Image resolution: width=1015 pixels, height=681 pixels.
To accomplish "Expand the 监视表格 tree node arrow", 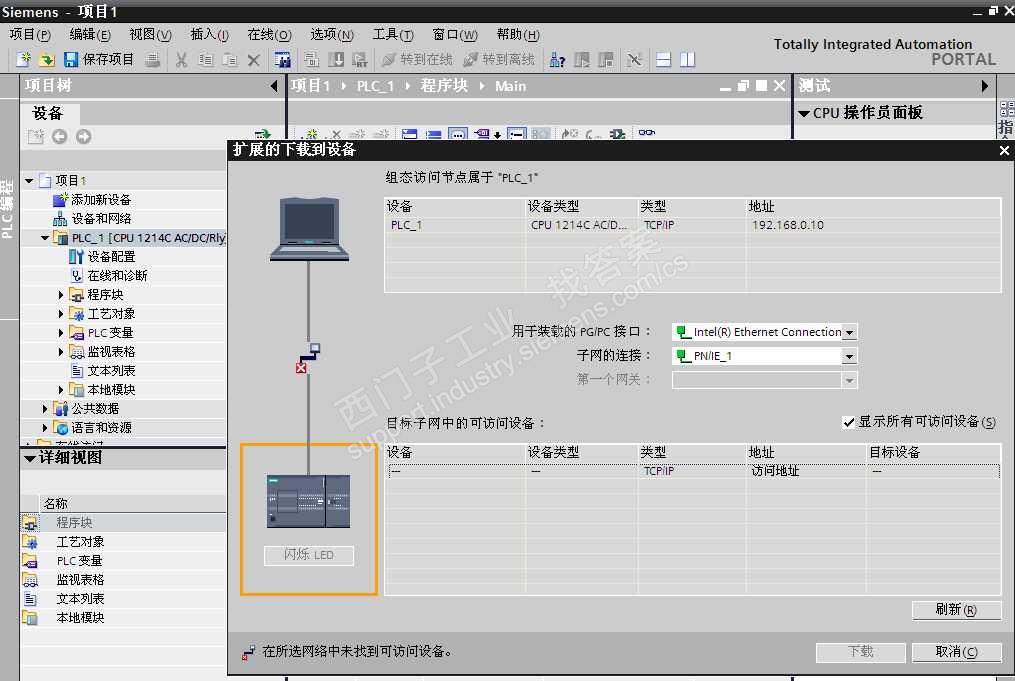I will pos(61,352).
